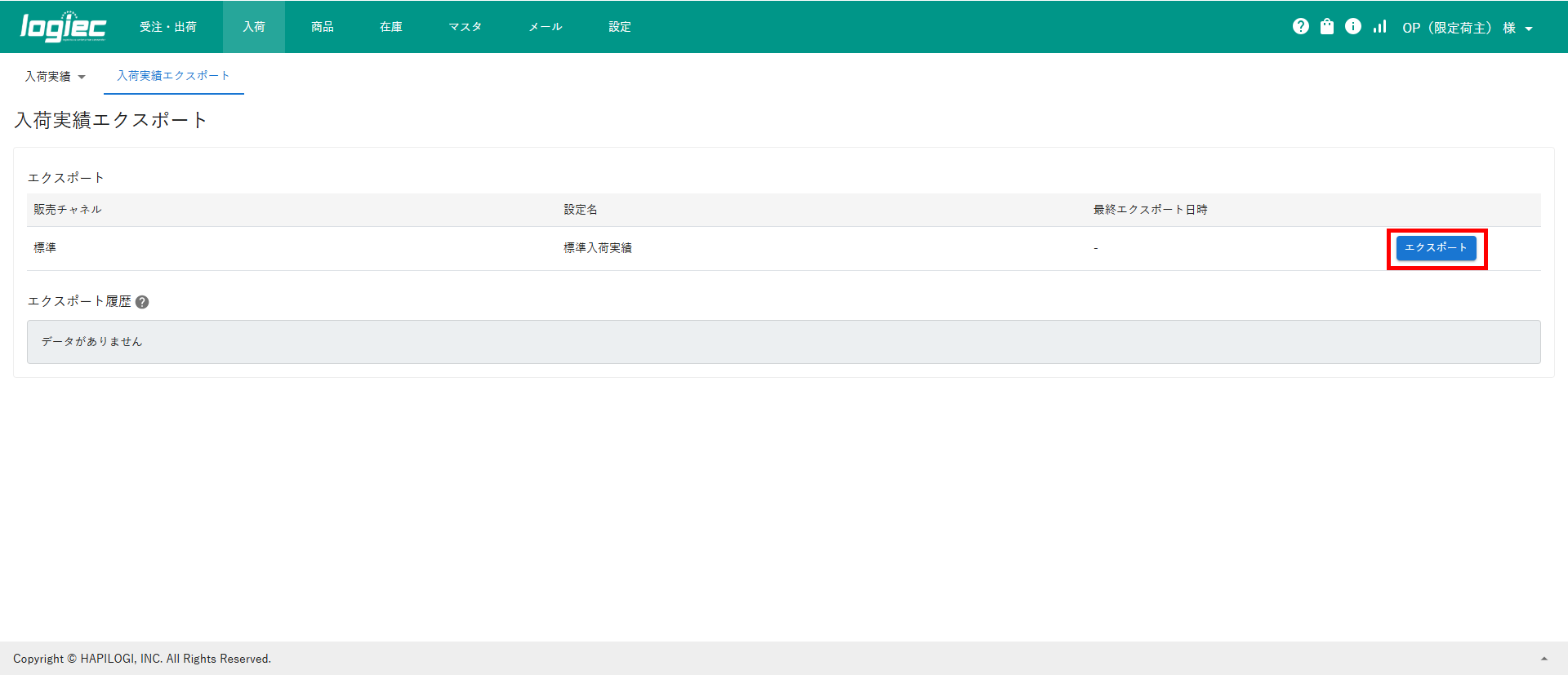1568x675 pixels.
Task: Open the 入荷 menu
Action: click(254, 27)
